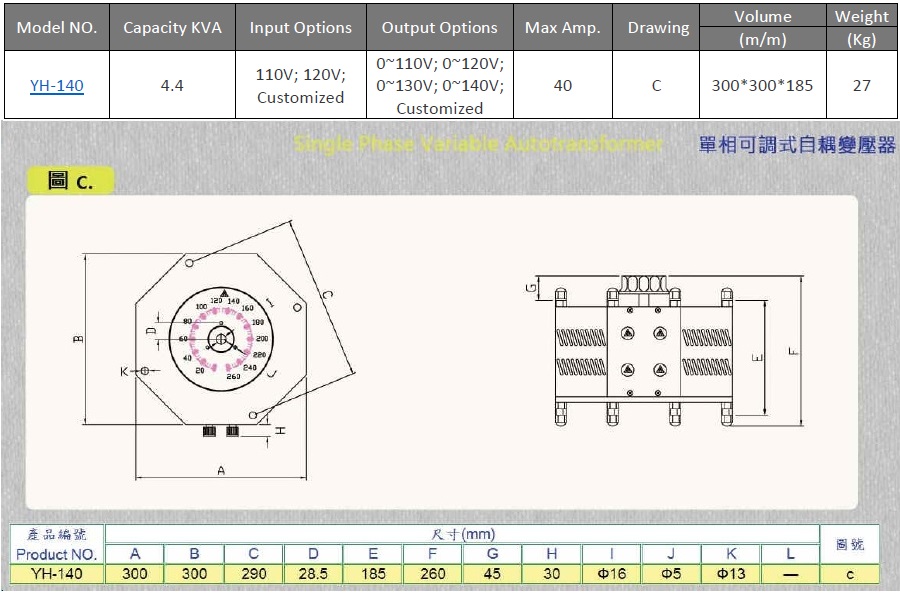Click the Product NO. header cell
Screen dimensions: 900x595
click(x=56, y=555)
